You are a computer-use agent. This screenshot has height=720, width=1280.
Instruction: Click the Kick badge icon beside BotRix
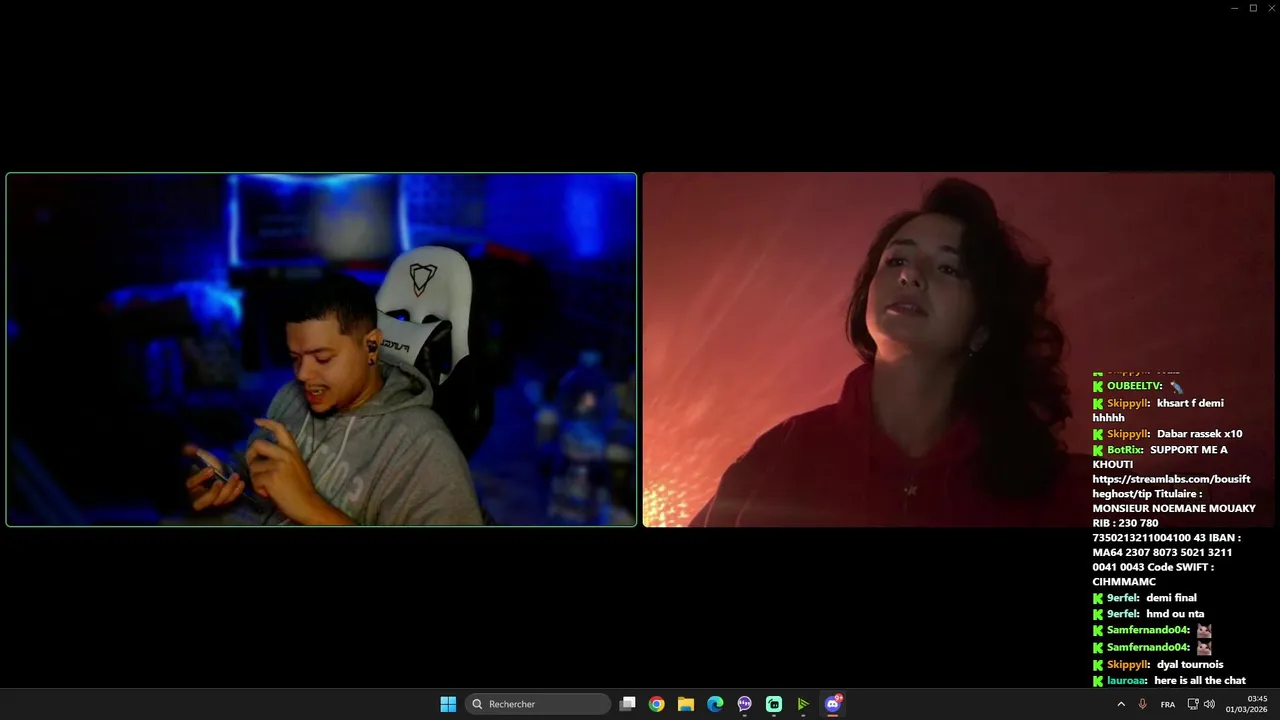1098,450
